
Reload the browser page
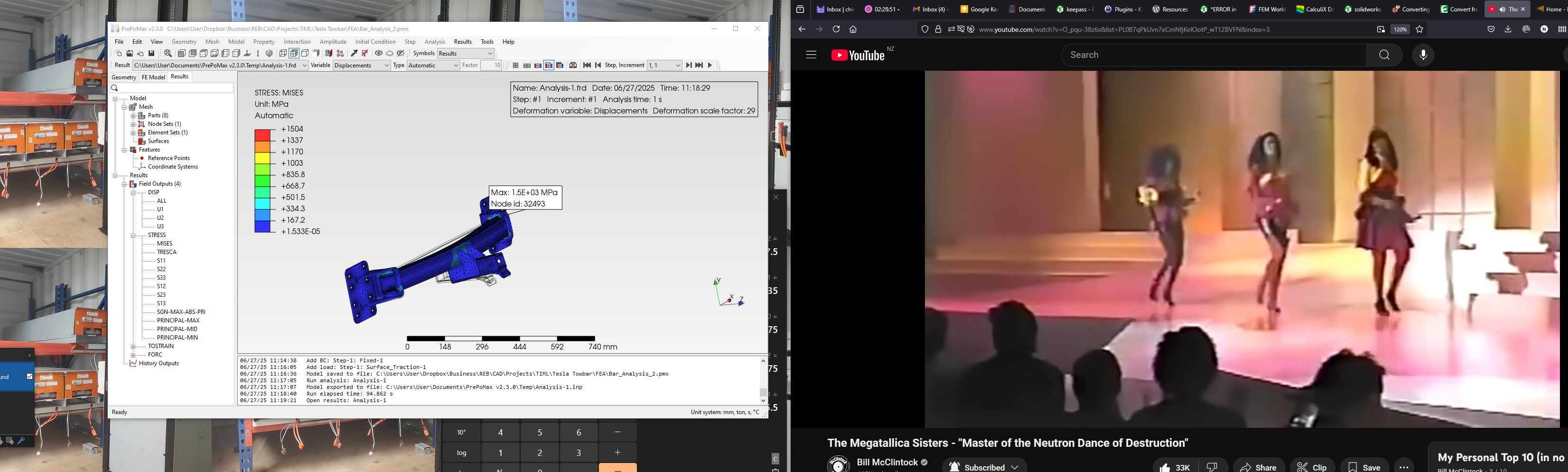click(836, 29)
